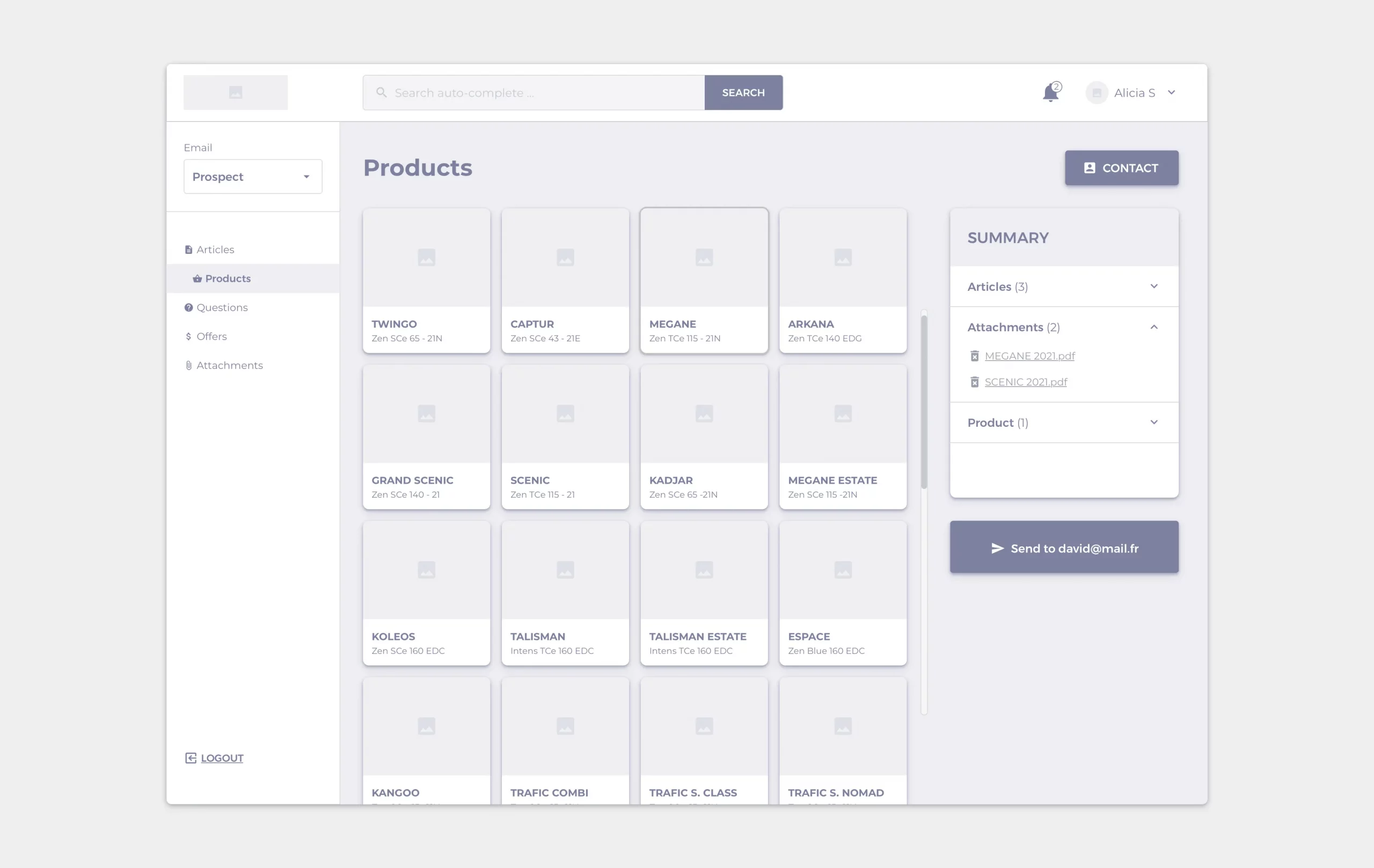The height and width of the screenshot is (868, 1374).
Task: Click the notification bell icon
Action: pos(1050,93)
